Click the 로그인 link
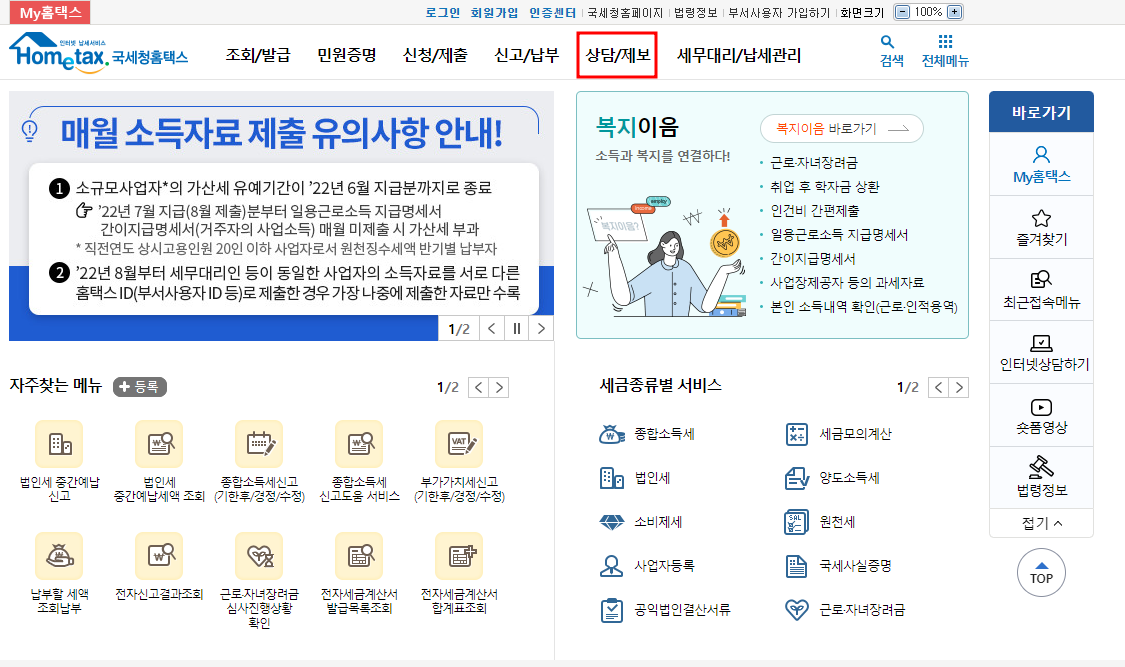 443,12
